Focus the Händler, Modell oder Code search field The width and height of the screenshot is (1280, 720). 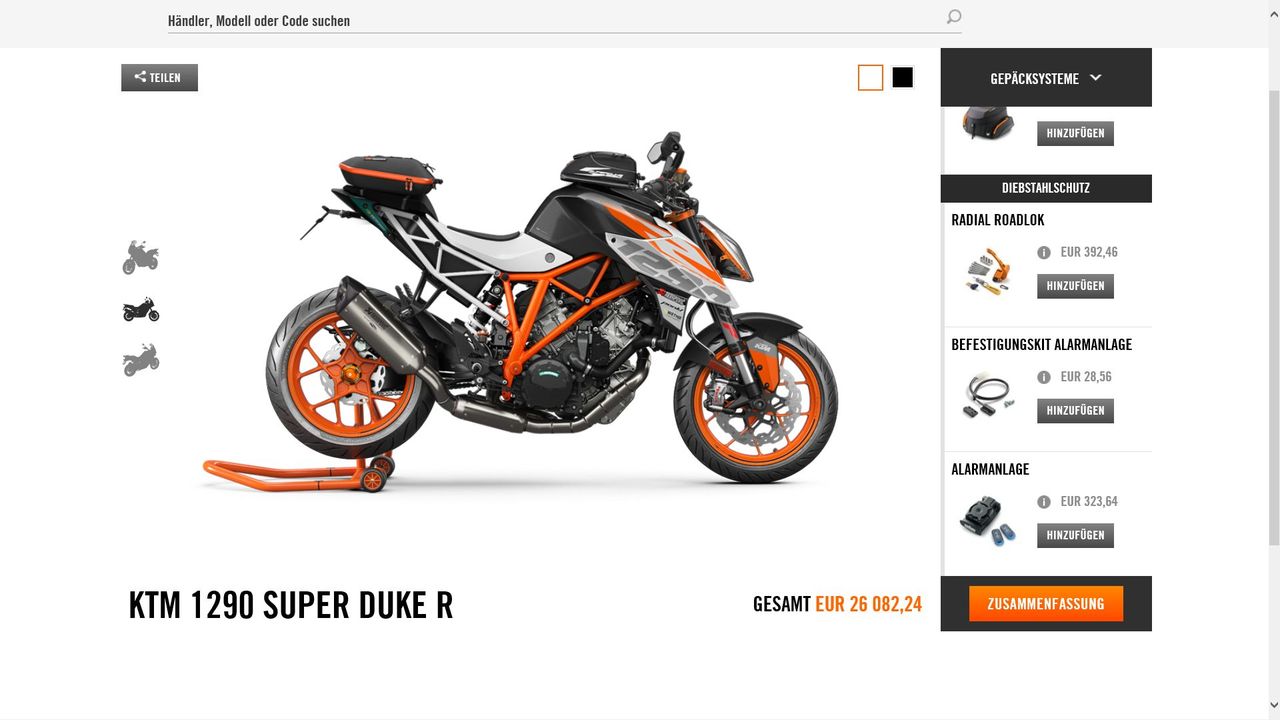555,20
